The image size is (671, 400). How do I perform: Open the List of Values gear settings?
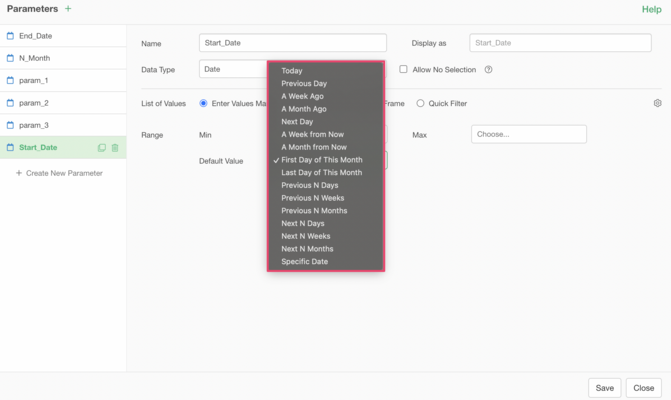pyautogui.click(x=657, y=103)
